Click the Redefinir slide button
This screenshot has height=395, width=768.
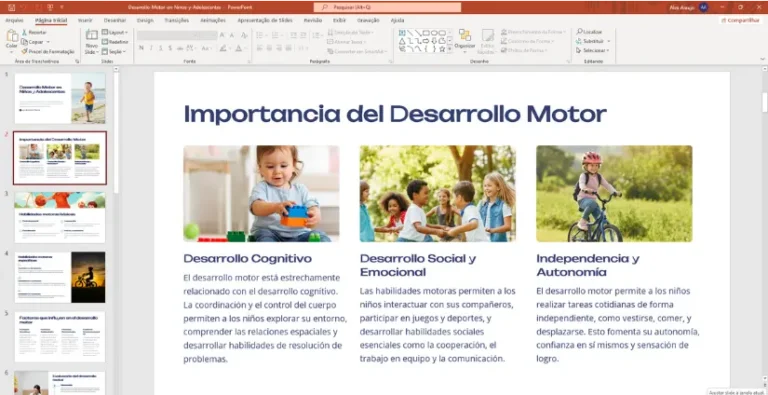point(115,42)
